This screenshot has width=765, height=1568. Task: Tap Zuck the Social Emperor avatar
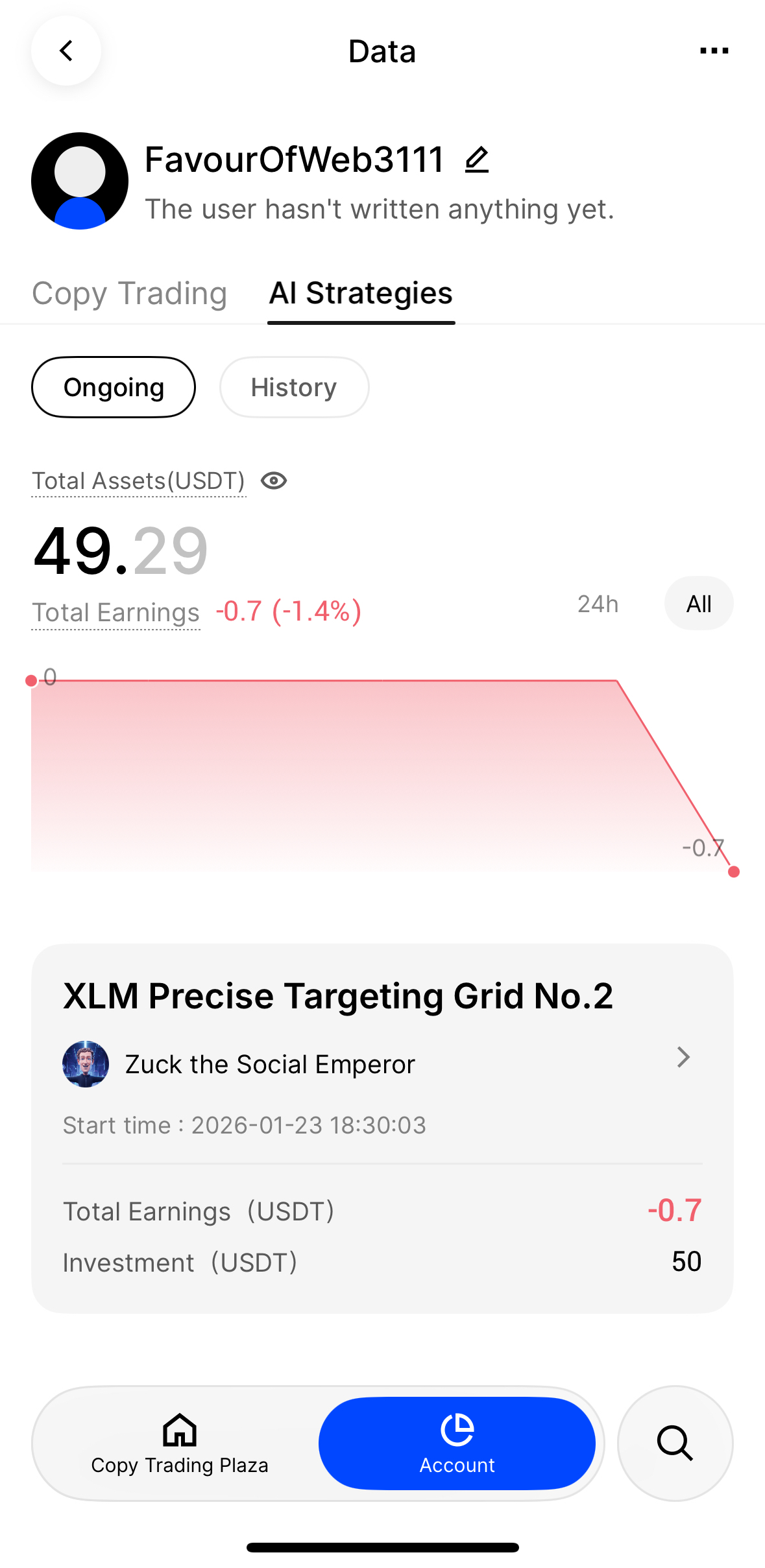click(86, 1064)
